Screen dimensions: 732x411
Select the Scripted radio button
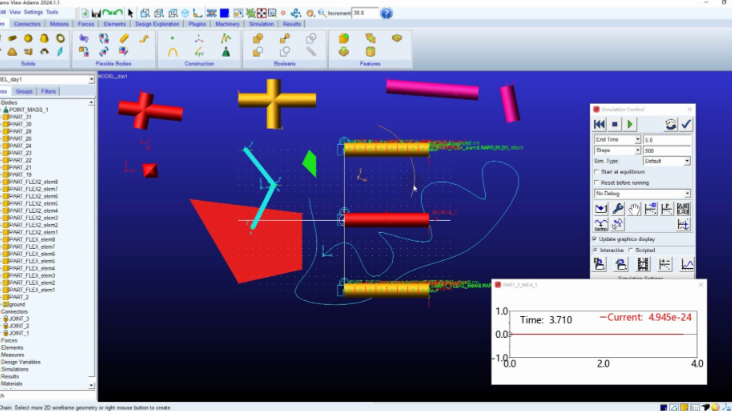(632, 250)
